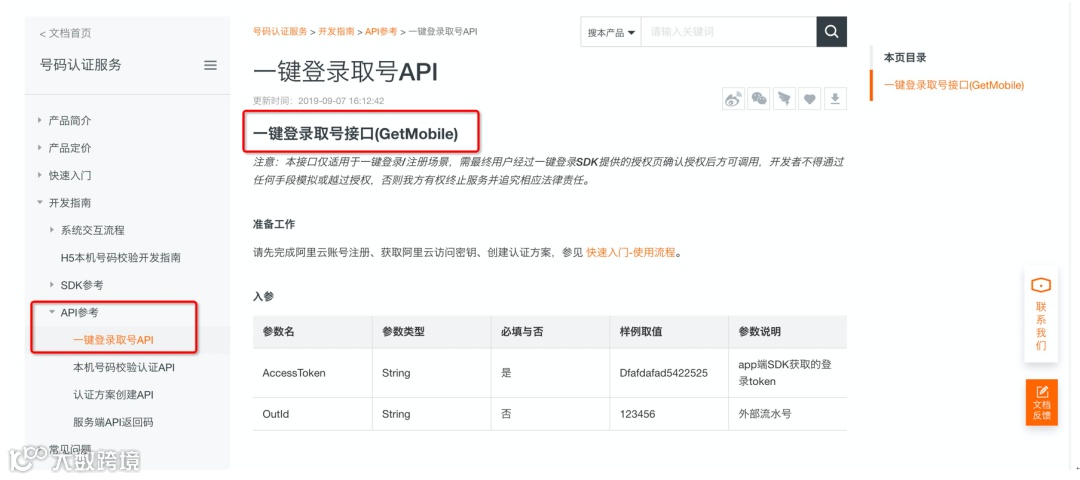1080x480 pixels.
Task: Click the update time 2019-09-07 text
Action: coord(341,101)
